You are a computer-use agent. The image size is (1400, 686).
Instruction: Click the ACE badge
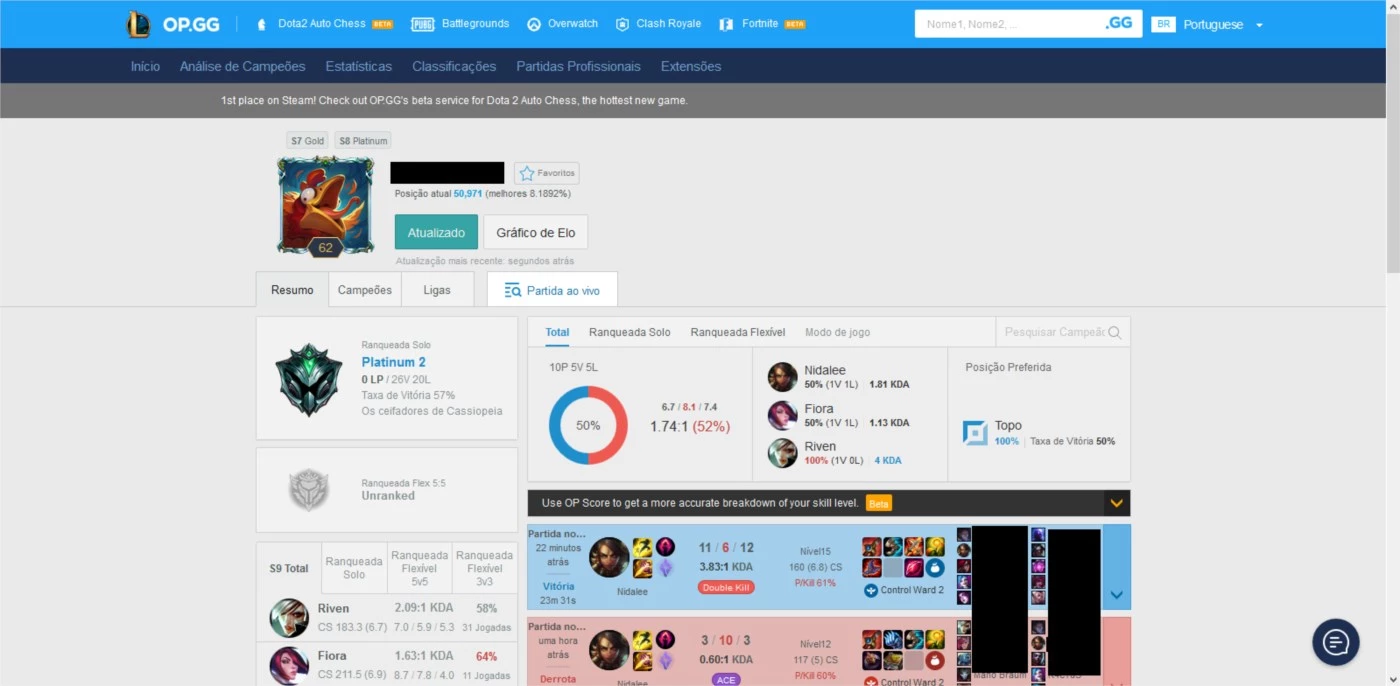tap(726, 680)
